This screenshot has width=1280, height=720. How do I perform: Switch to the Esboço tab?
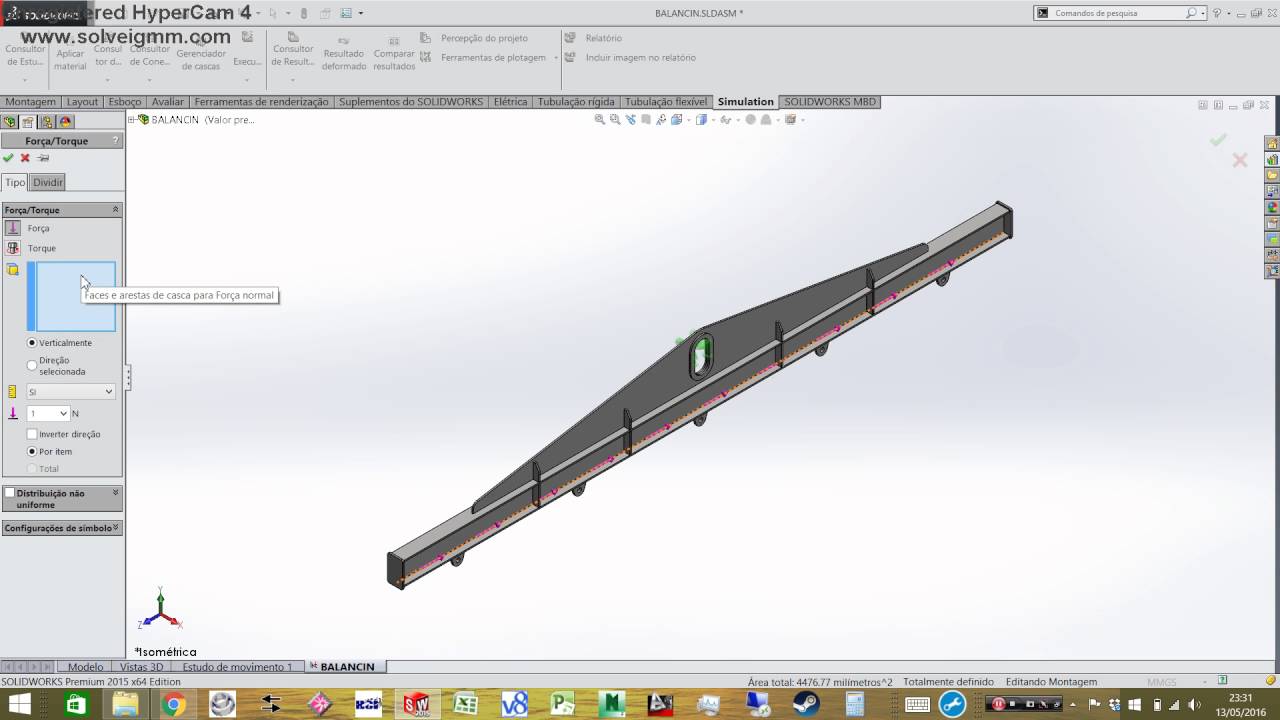(125, 102)
